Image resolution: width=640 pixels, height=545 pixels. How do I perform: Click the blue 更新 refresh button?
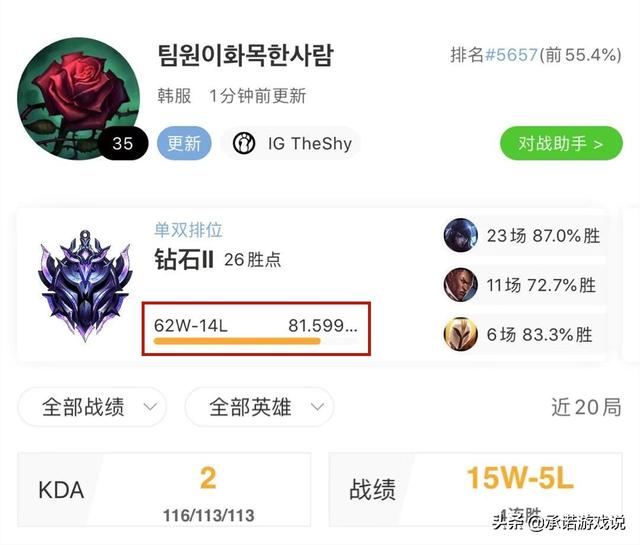click(184, 143)
